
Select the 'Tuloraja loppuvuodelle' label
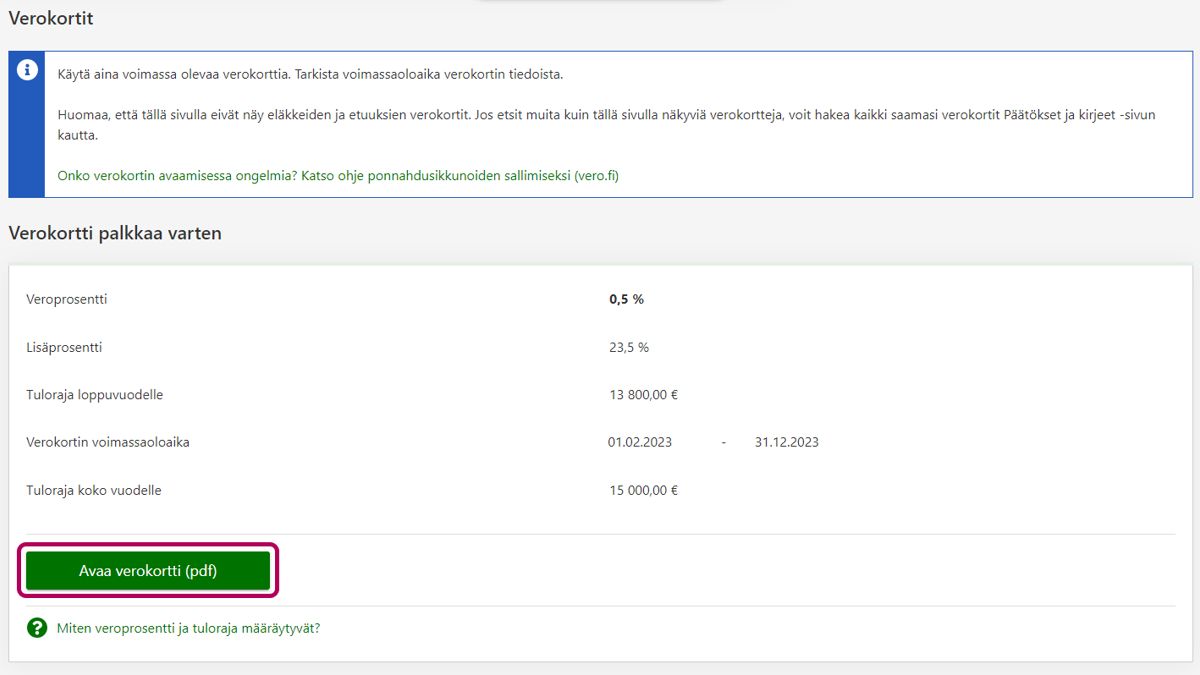(94, 394)
